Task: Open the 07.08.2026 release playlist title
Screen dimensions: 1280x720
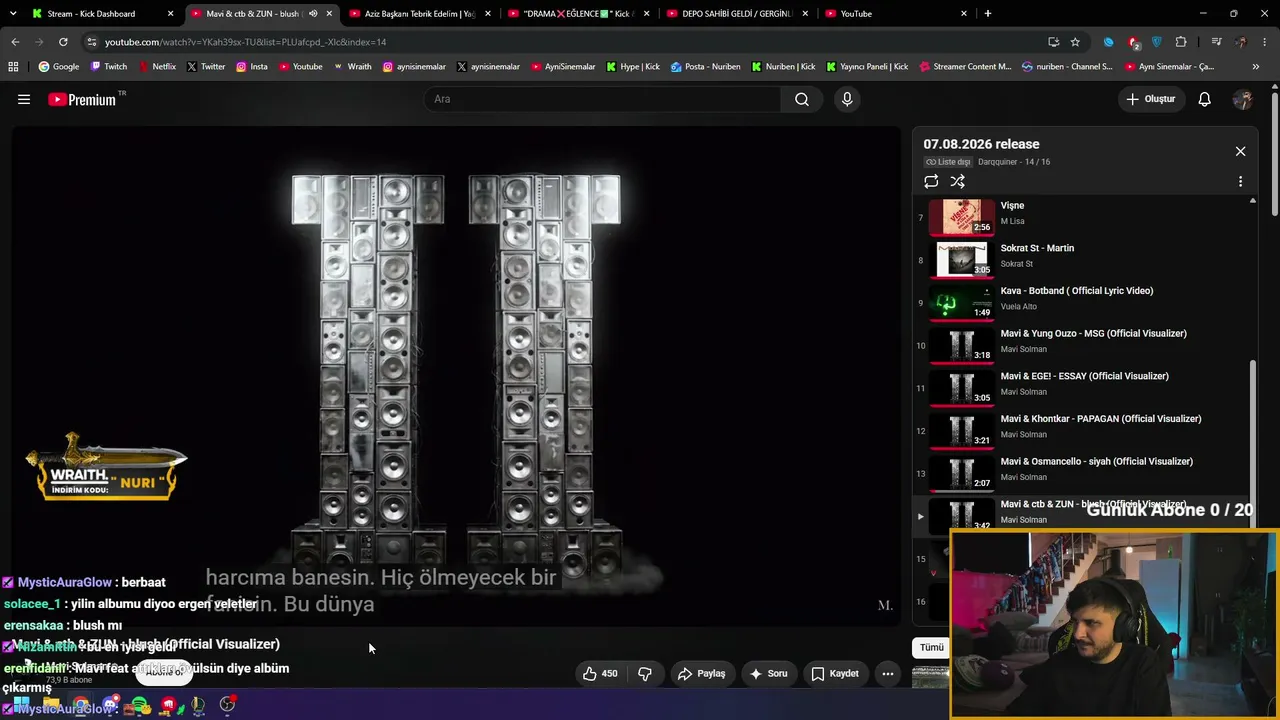Action: 981,144
